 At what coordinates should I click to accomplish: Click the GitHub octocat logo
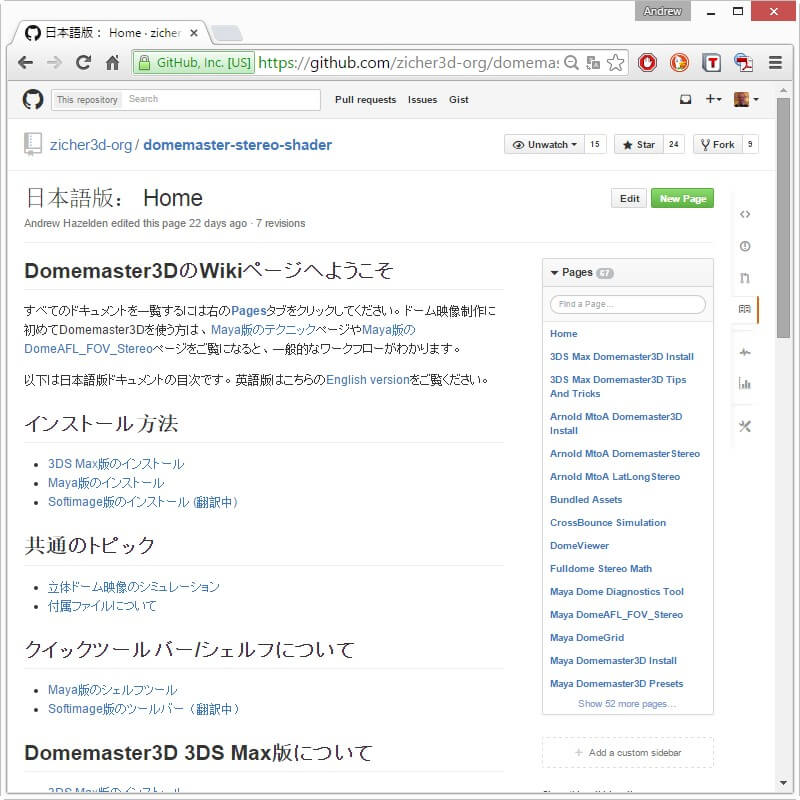coord(33,99)
